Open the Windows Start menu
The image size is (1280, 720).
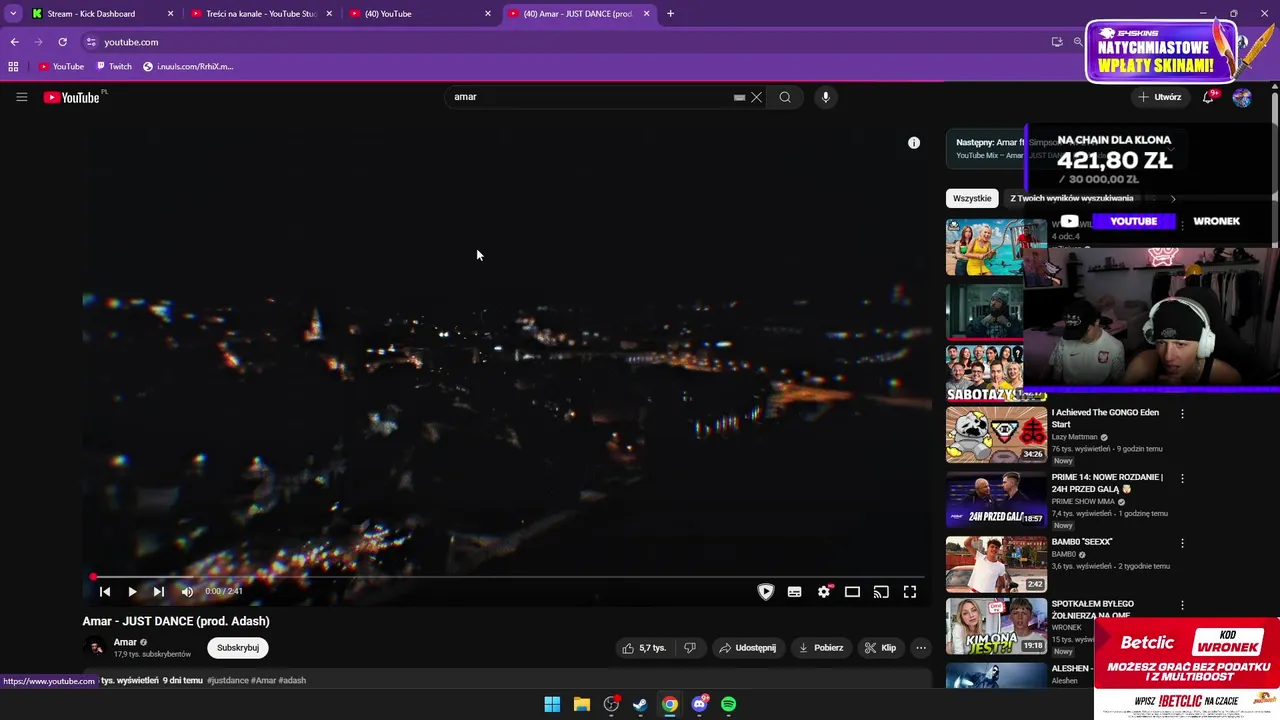(552, 704)
